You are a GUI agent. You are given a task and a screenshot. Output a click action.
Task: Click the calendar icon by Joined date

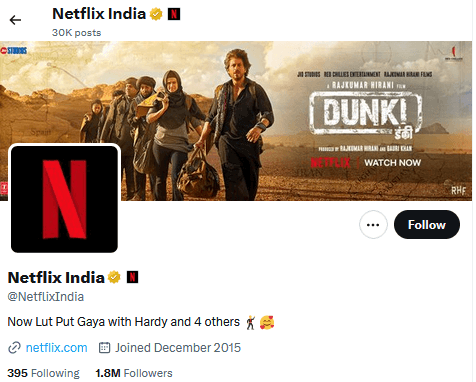click(x=104, y=348)
